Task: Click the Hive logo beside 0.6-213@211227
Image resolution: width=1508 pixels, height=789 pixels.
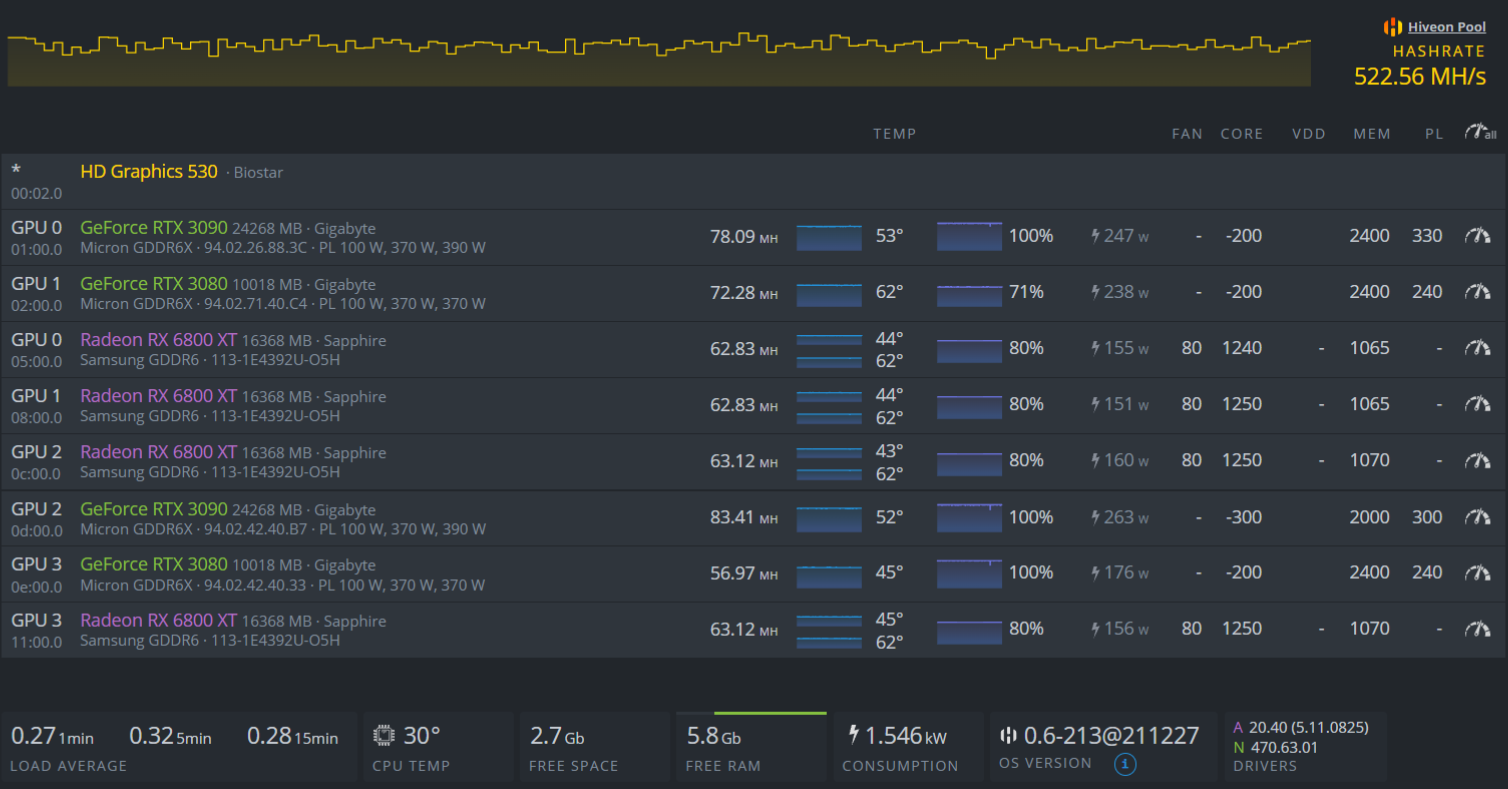Action: tap(1008, 736)
